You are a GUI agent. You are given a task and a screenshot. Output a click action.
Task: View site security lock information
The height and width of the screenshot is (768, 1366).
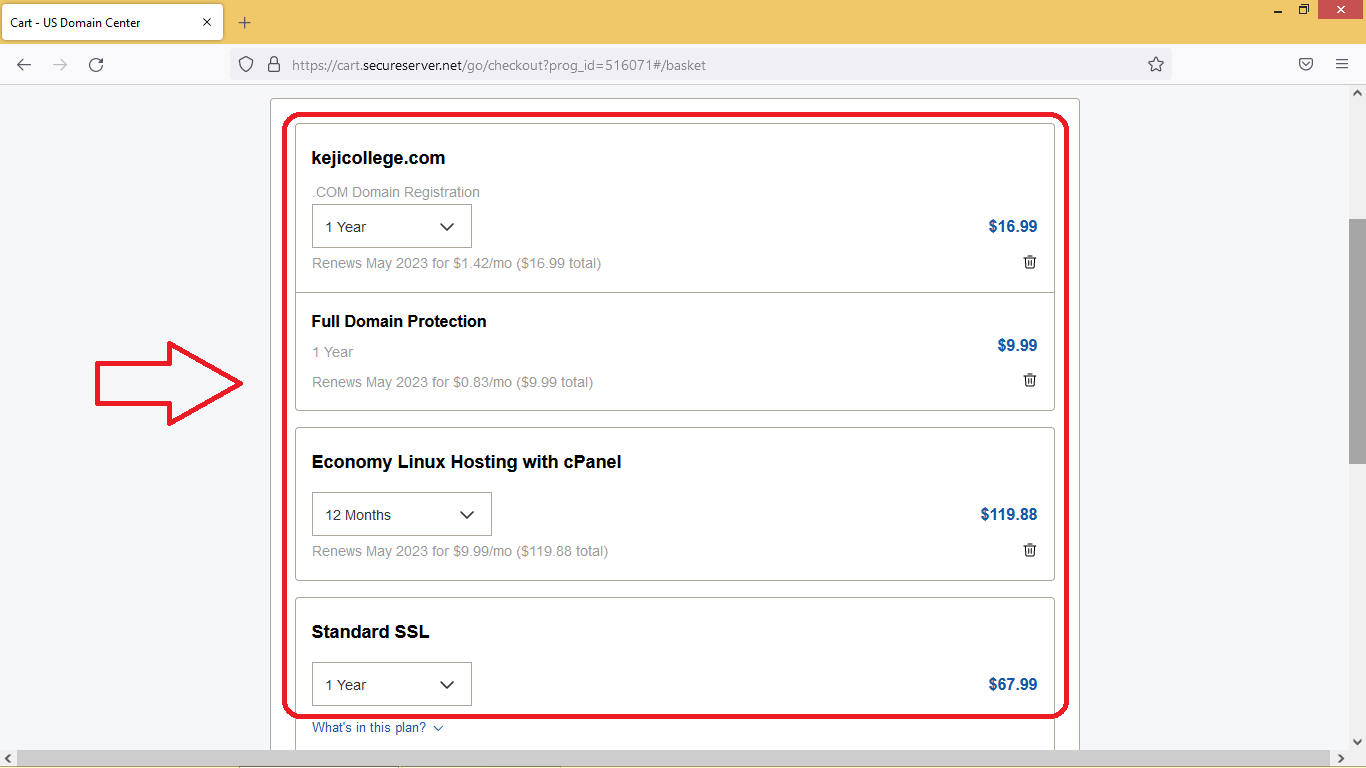(x=273, y=65)
